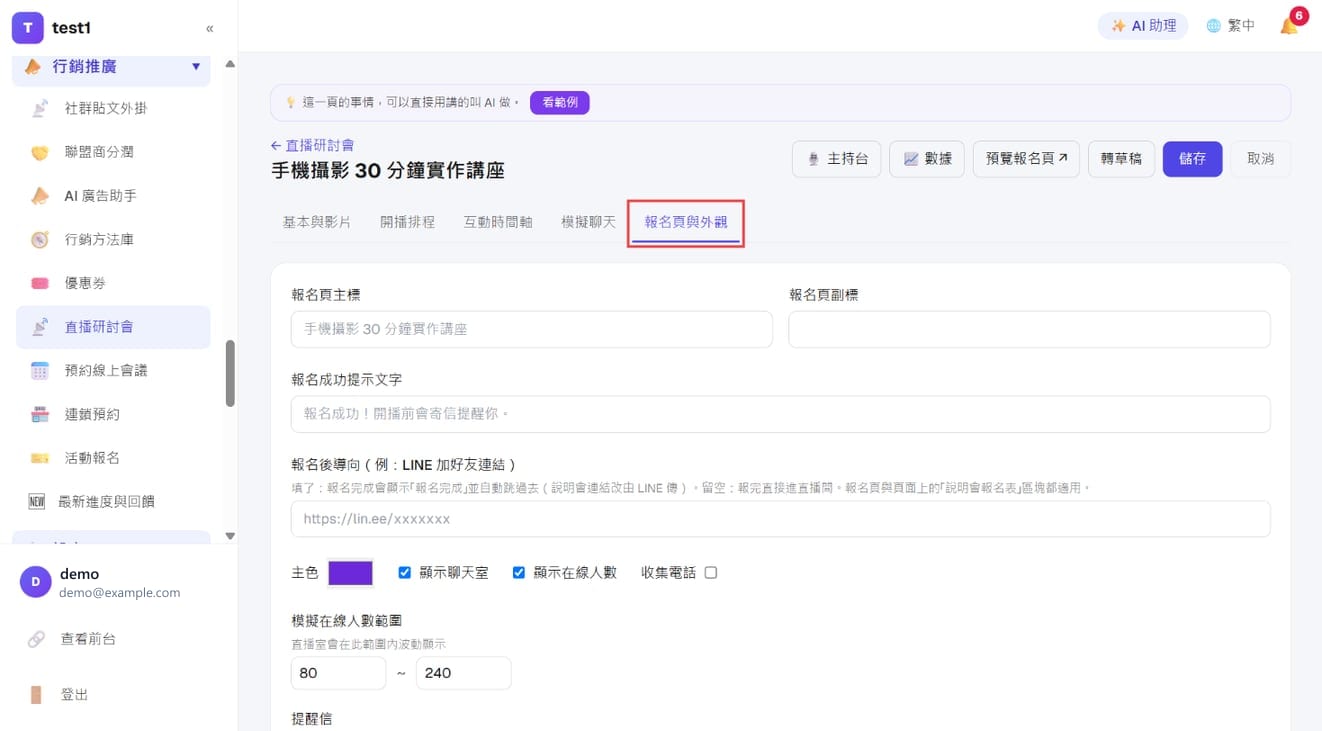The width and height of the screenshot is (1322, 731).
Task: Uncheck the 顯示聊天室 checkbox
Action: (x=405, y=573)
